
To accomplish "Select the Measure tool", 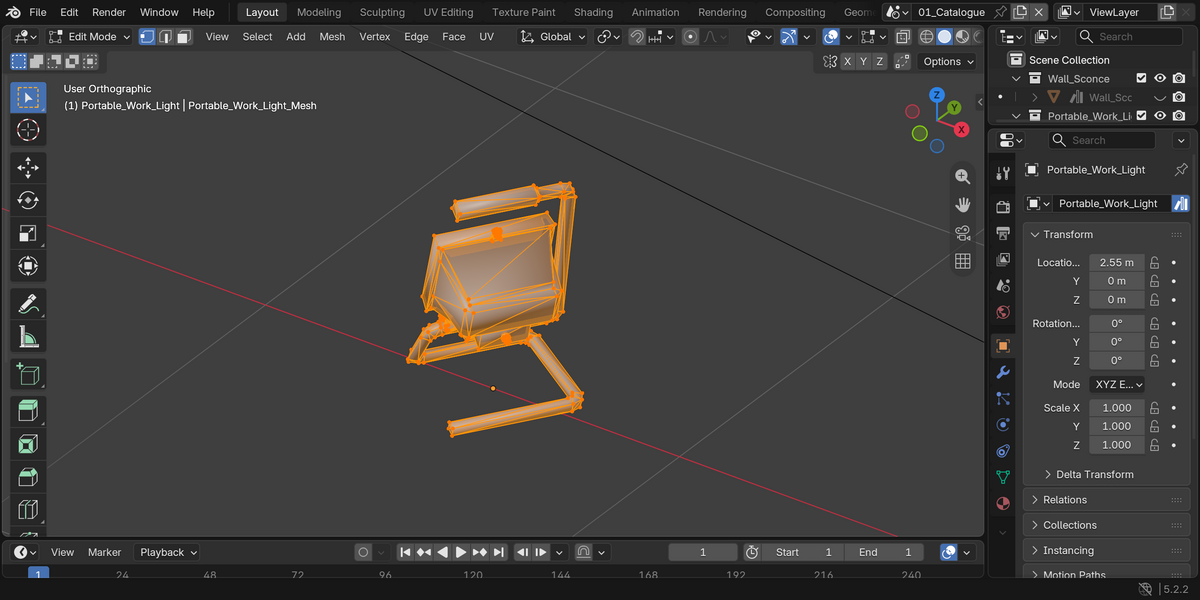I will point(28,336).
